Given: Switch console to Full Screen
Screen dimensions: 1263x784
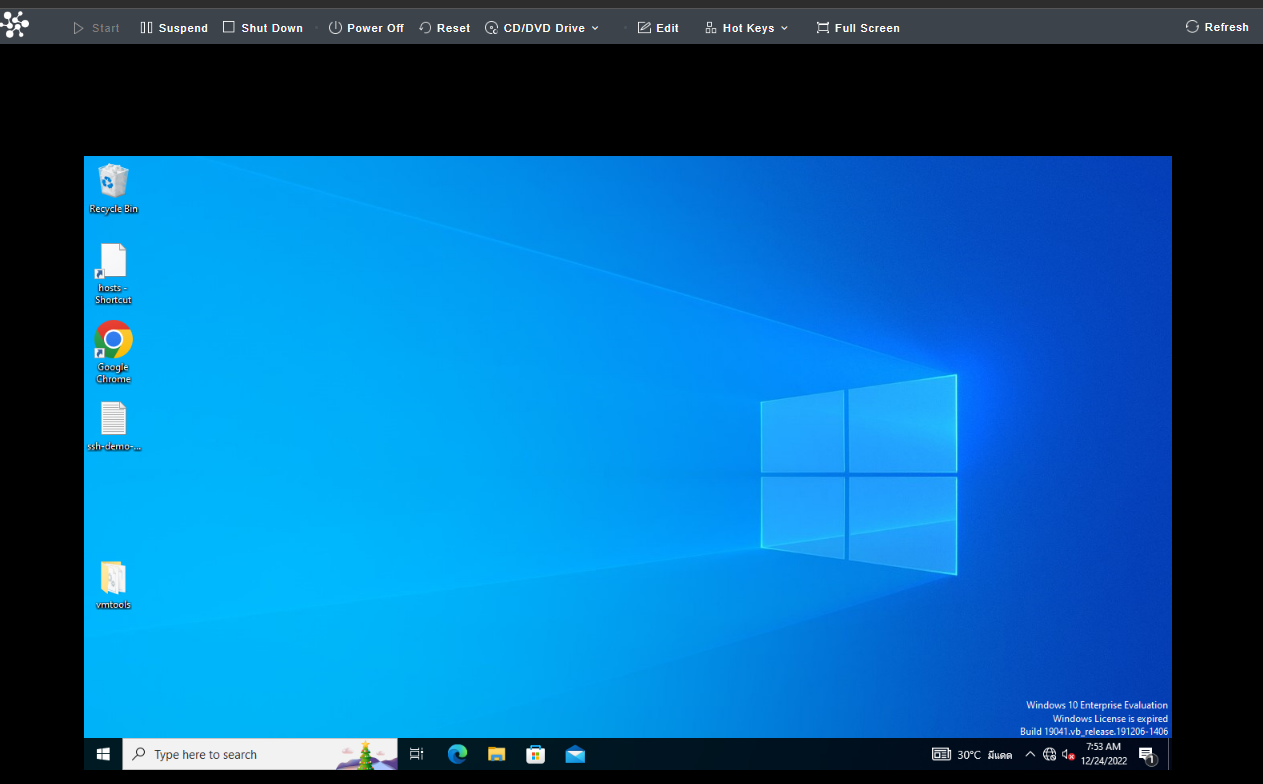Looking at the screenshot, I should coord(858,28).
